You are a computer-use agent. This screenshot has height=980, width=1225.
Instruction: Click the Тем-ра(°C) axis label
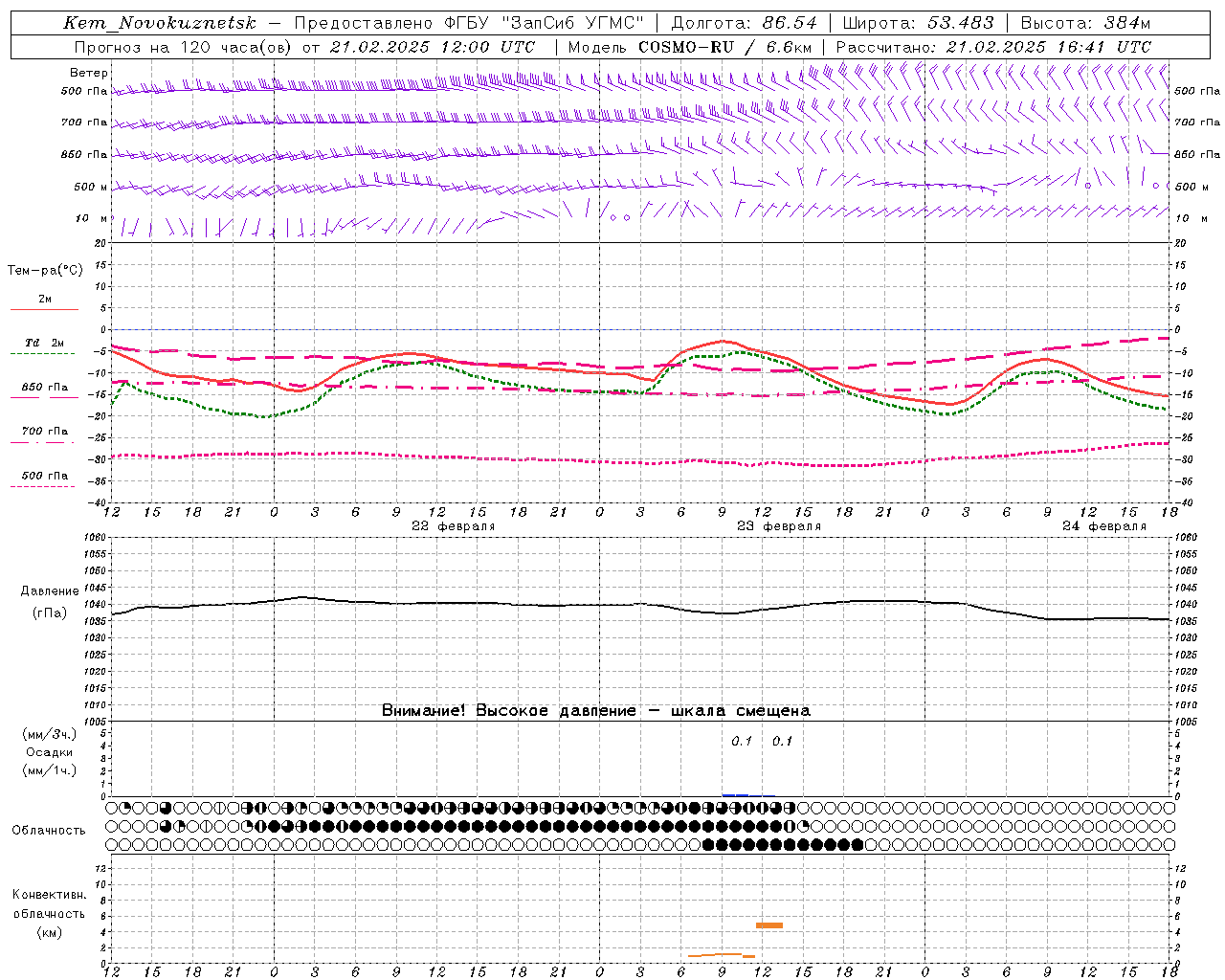point(45,271)
